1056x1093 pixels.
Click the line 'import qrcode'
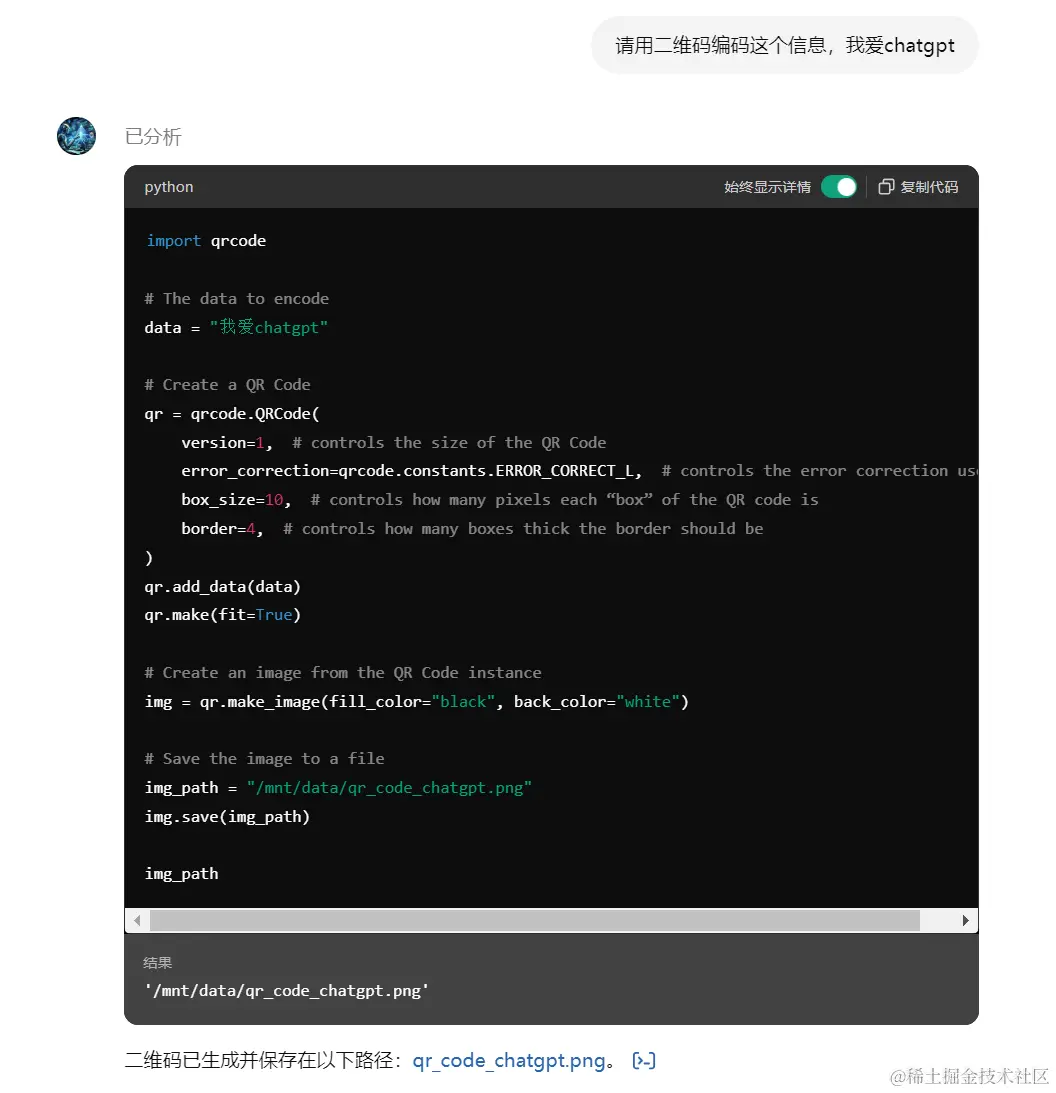[x=206, y=240]
